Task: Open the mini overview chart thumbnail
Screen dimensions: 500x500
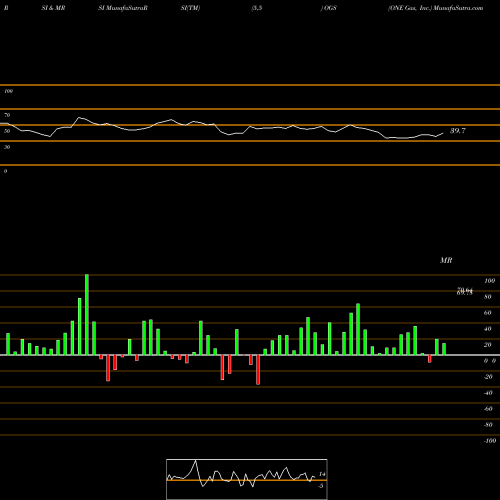Action: click(247, 479)
